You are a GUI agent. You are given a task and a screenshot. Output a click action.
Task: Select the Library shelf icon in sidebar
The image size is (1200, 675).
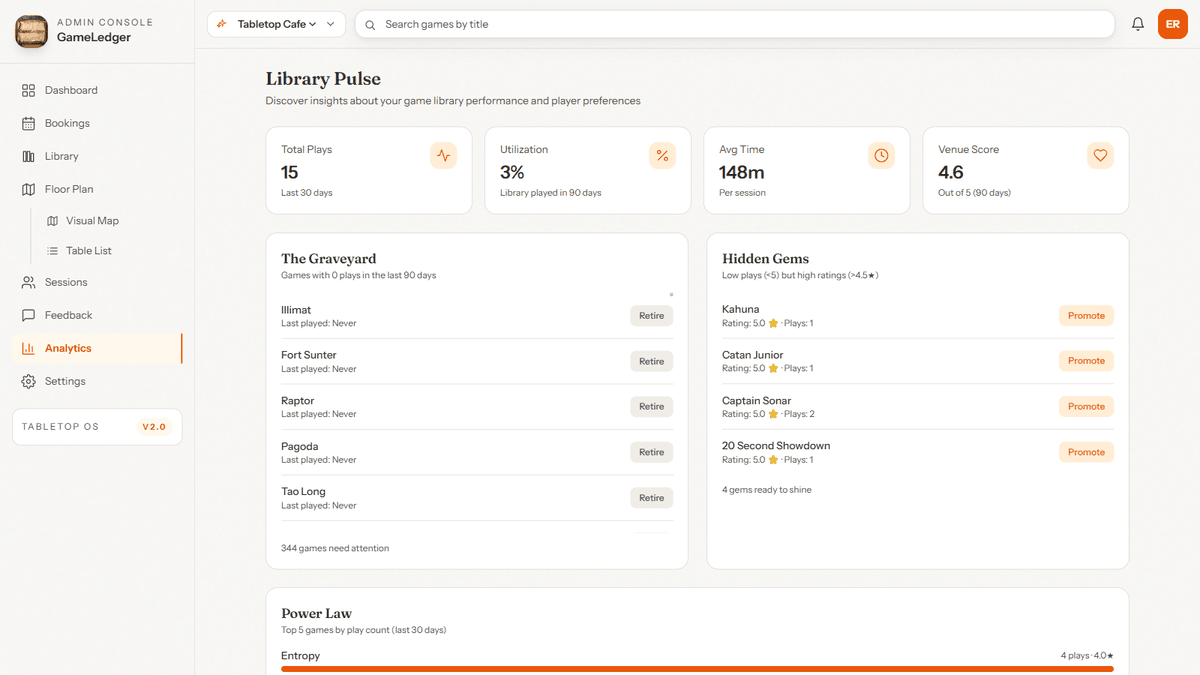point(28,156)
